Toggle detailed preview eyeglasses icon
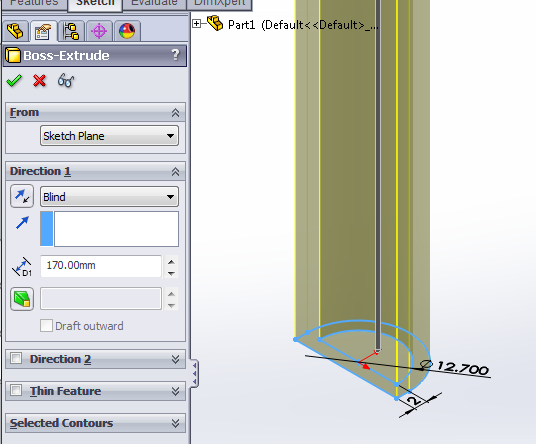This screenshot has width=536, height=444. pyautogui.click(x=66, y=81)
